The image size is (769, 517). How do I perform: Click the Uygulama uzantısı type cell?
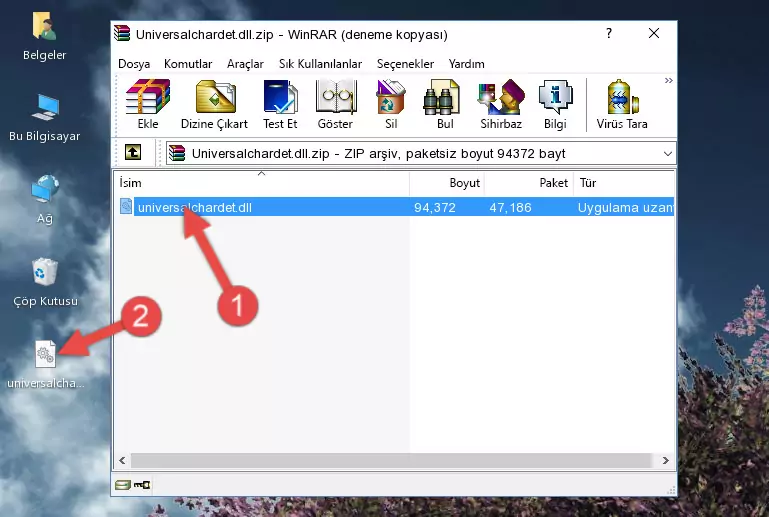625,207
